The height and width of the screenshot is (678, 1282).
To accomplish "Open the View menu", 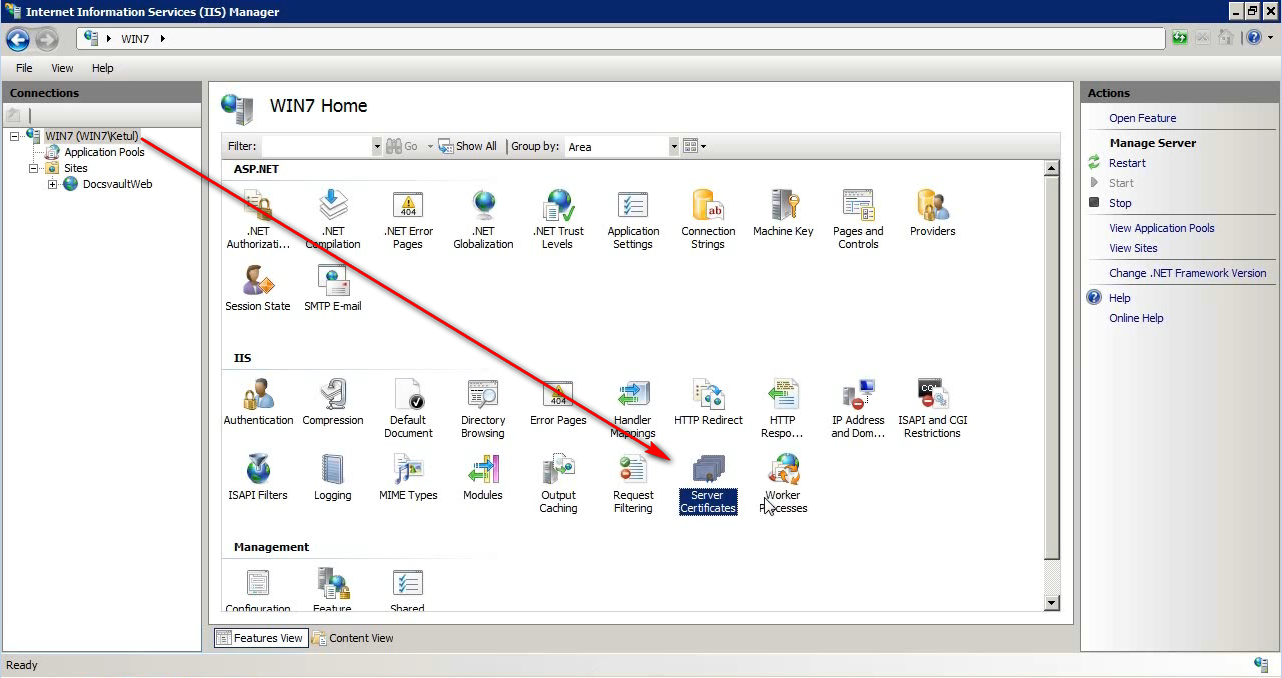I will pyautogui.click(x=61, y=68).
